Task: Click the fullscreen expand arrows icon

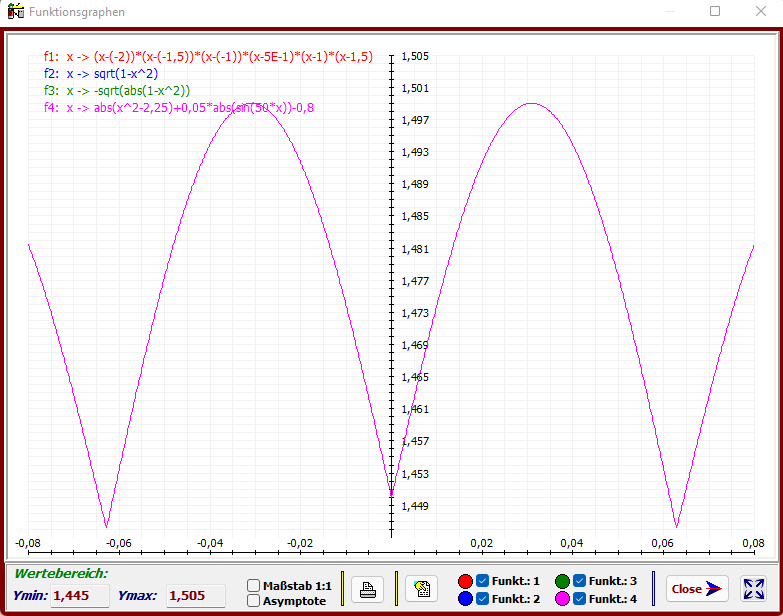Action: [754, 589]
